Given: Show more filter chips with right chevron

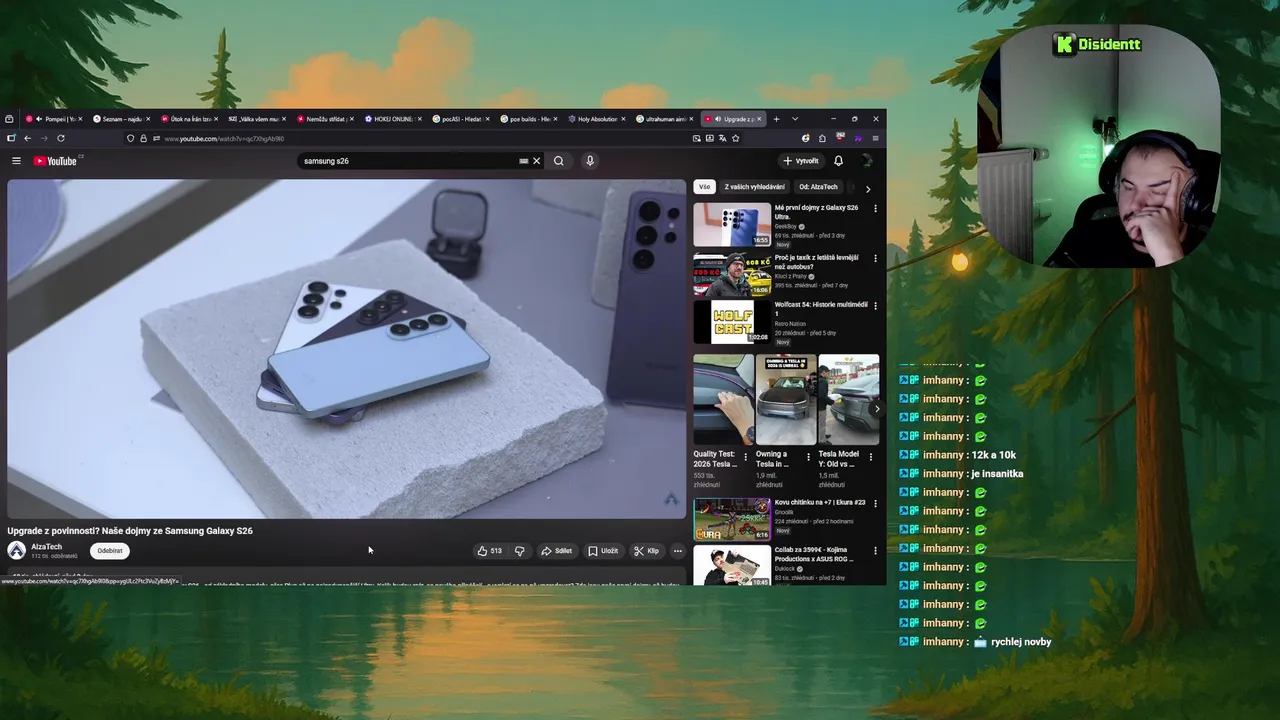Looking at the screenshot, I should [867, 188].
